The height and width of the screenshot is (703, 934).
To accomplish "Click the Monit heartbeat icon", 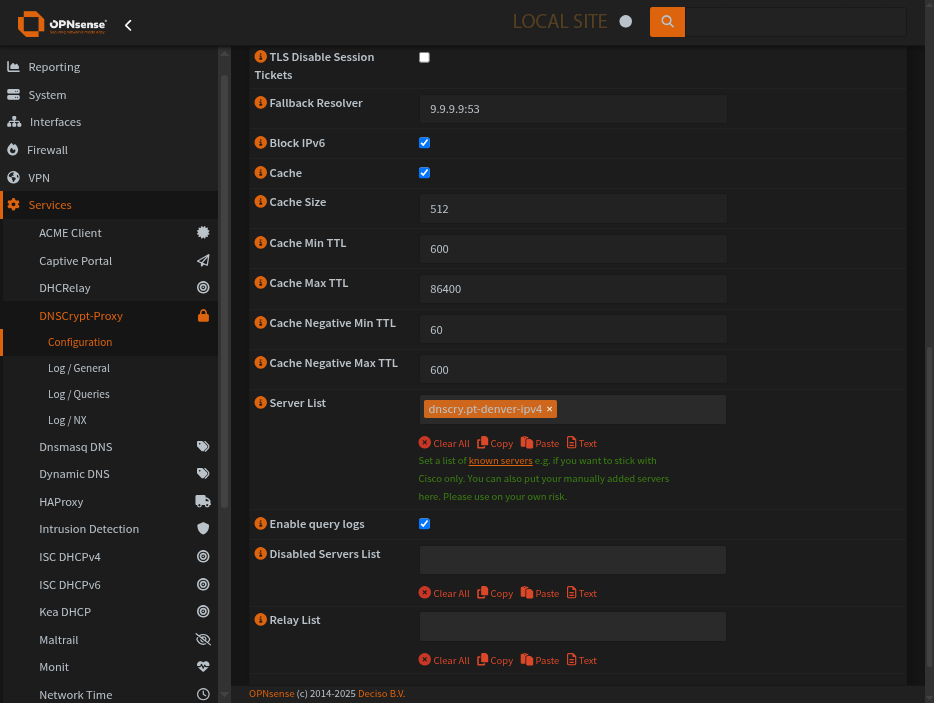I will click(x=203, y=667).
